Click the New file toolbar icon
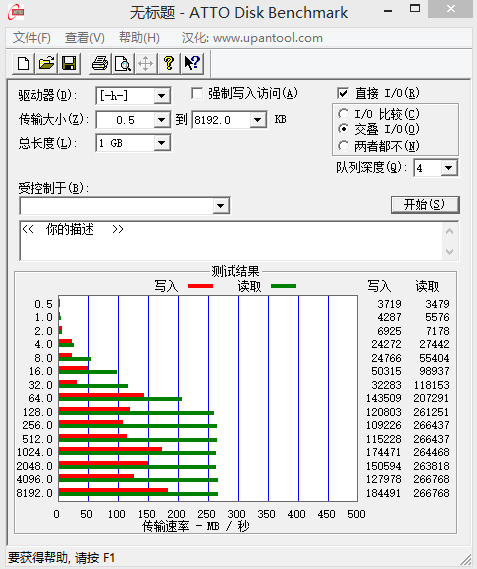The width and height of the screenshot is (477, 569). pyautogui.click(x=24, y=64)
